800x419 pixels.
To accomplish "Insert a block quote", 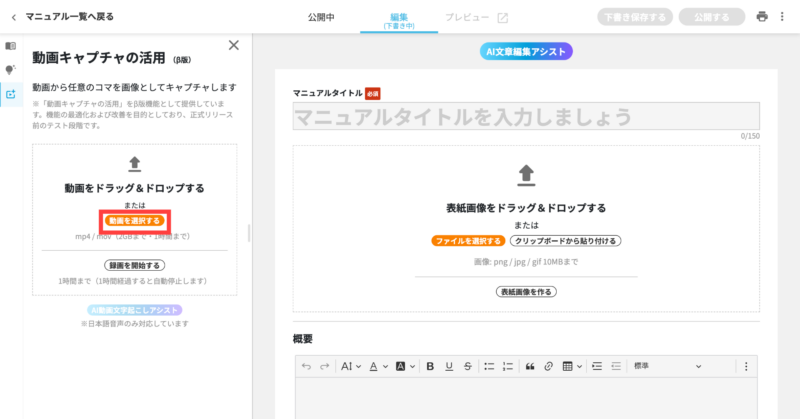I will click(530, 366).
